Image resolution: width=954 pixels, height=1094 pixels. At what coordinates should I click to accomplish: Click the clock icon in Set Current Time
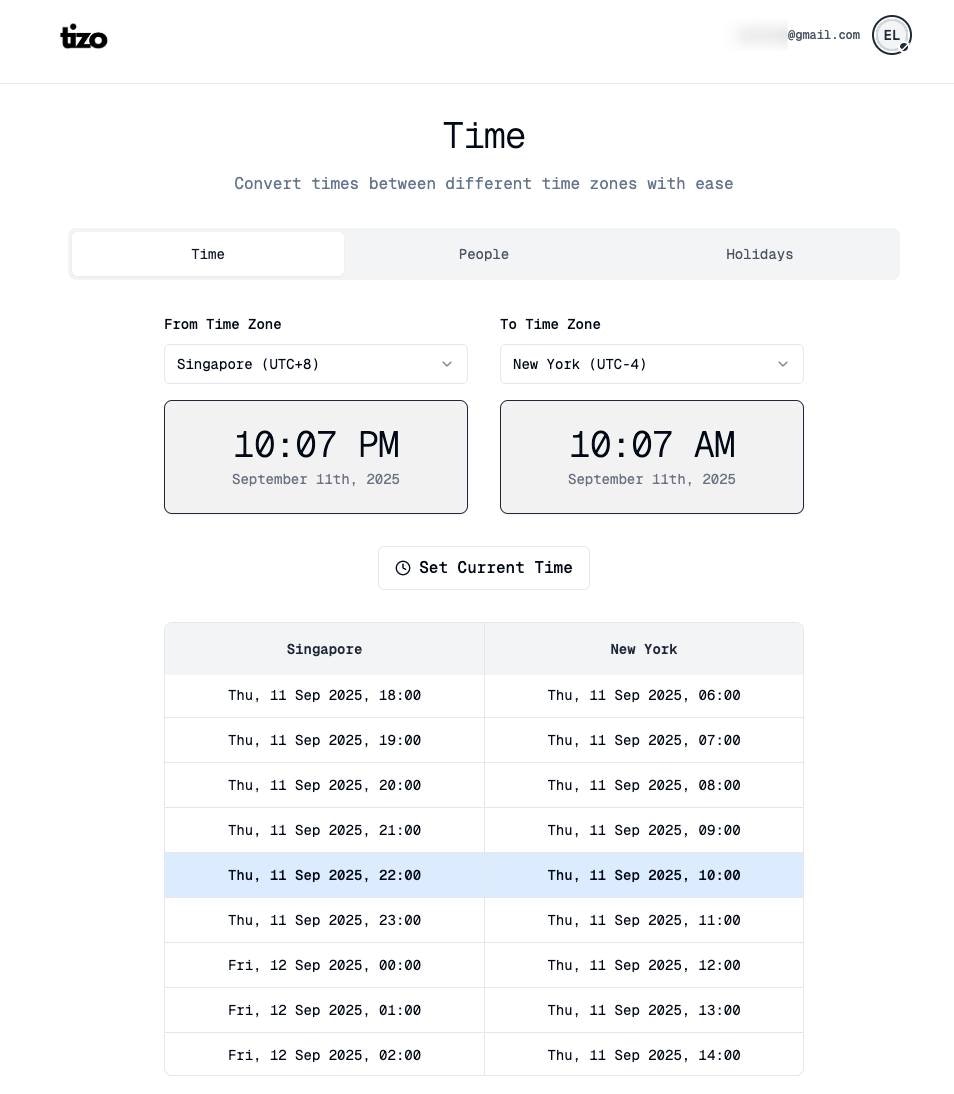403,568
